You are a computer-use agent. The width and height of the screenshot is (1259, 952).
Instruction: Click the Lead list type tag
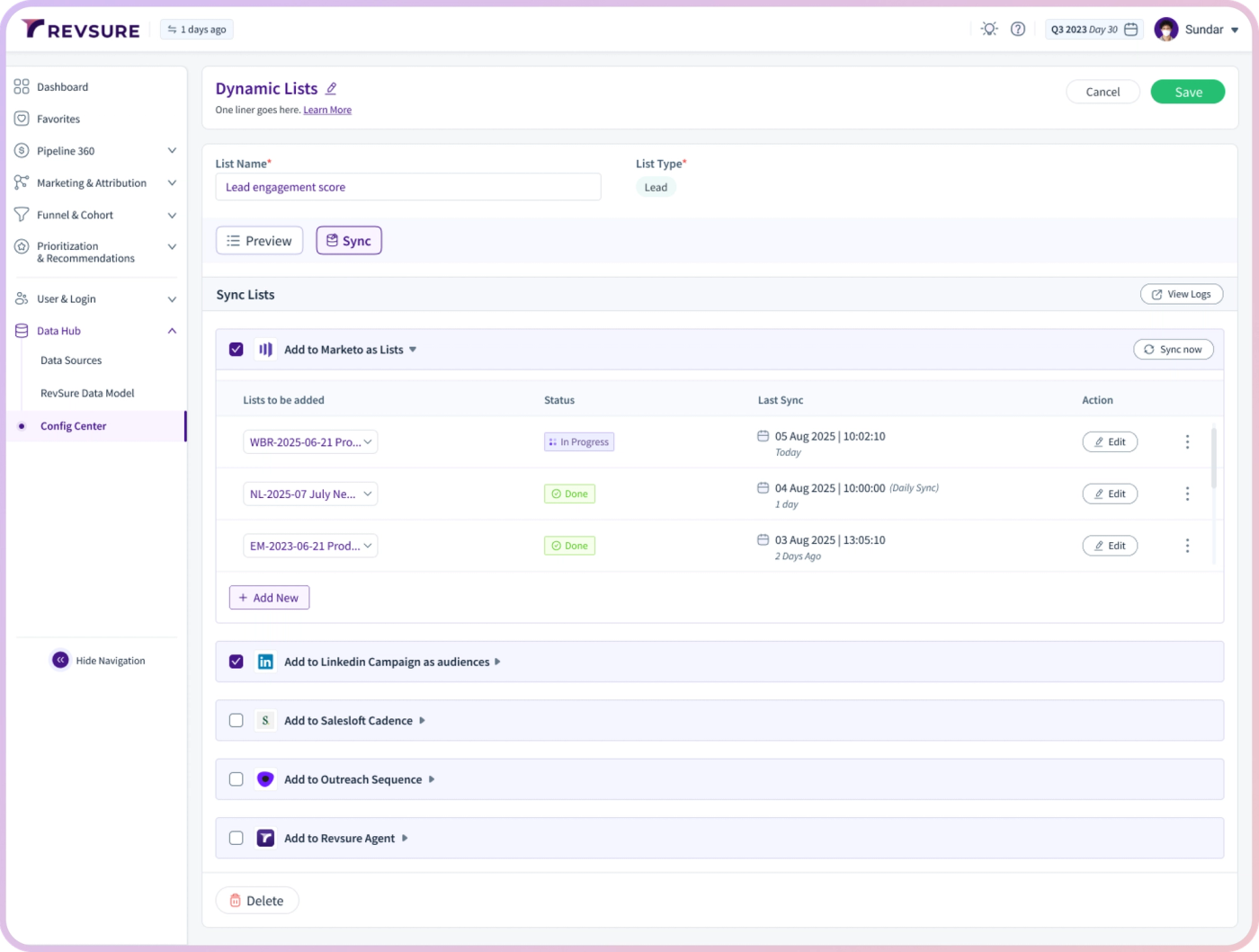[656, 187]
